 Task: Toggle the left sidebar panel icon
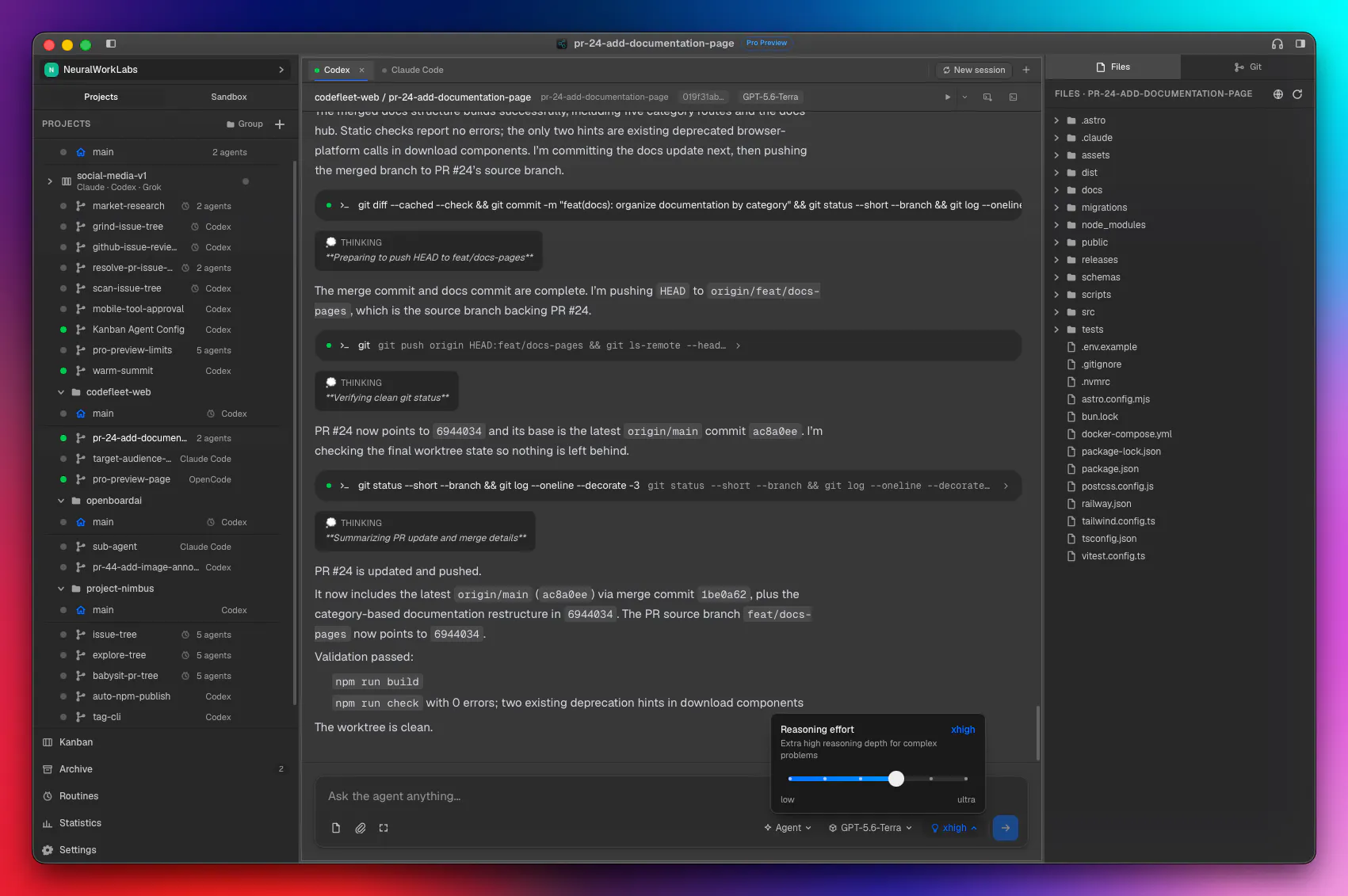tap(111, 44)
